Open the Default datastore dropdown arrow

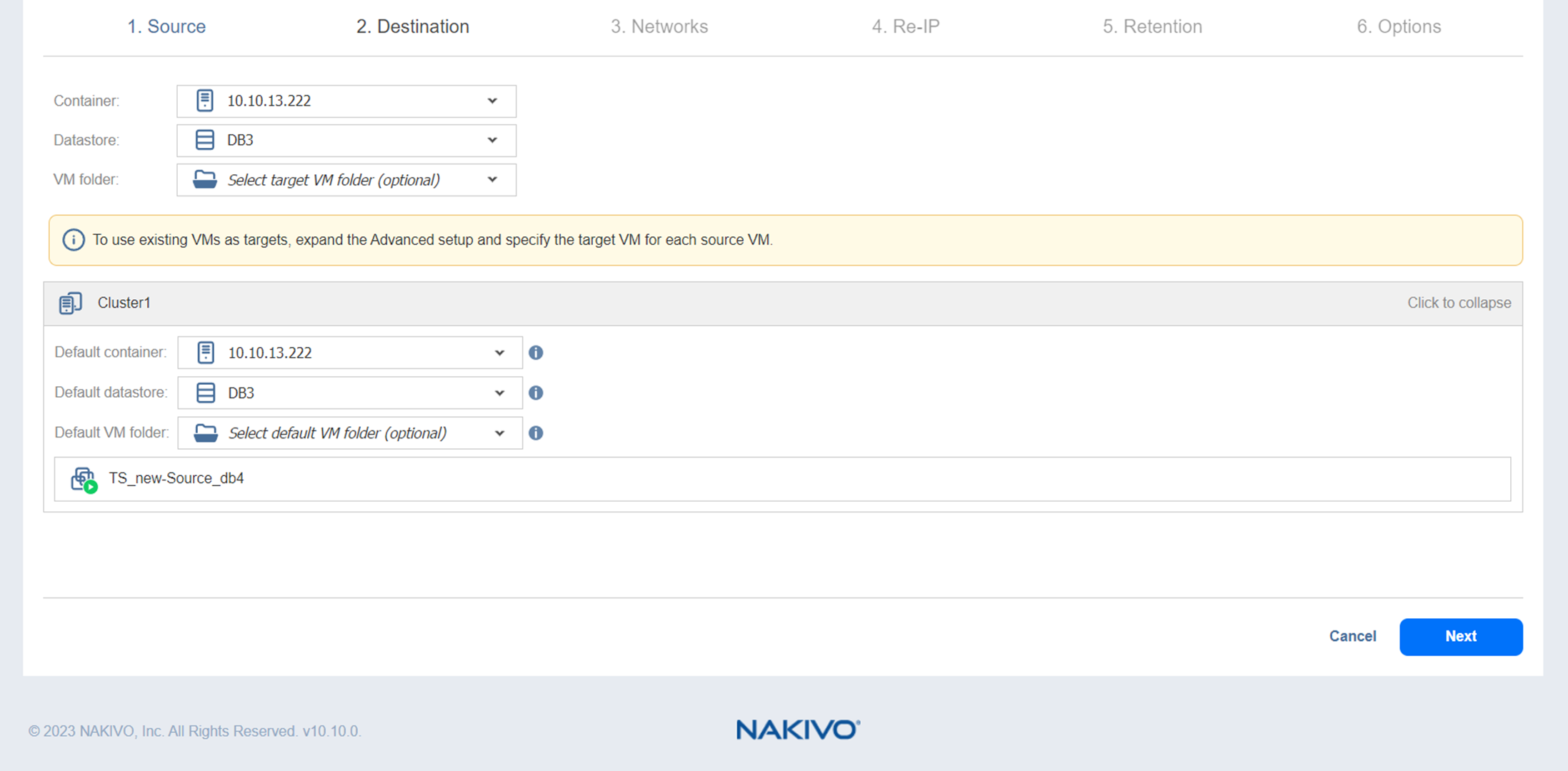(x=499, y=393)
